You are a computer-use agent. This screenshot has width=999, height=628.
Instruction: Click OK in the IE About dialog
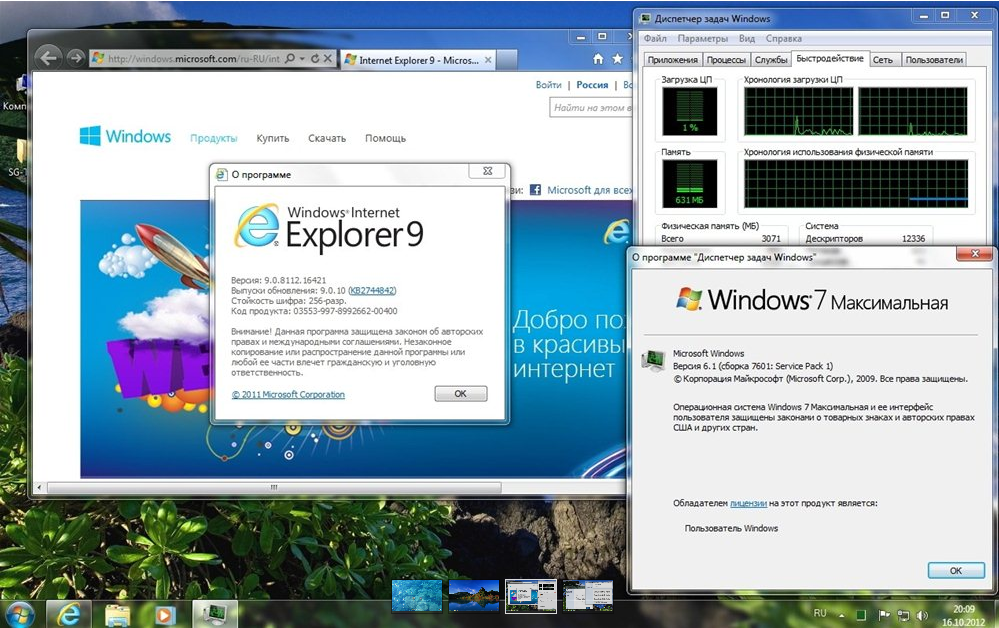461,394
